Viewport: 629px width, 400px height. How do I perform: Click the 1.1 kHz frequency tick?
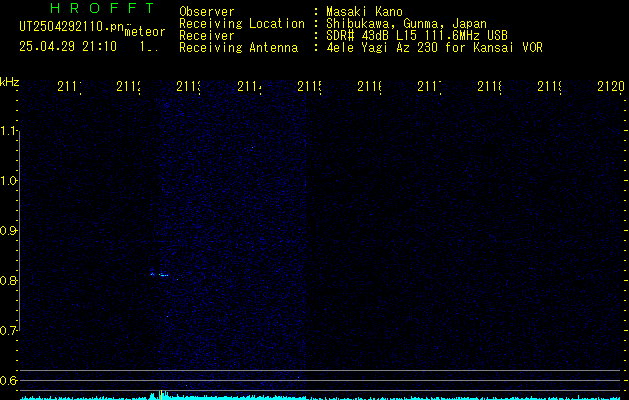tap(8, 131)
